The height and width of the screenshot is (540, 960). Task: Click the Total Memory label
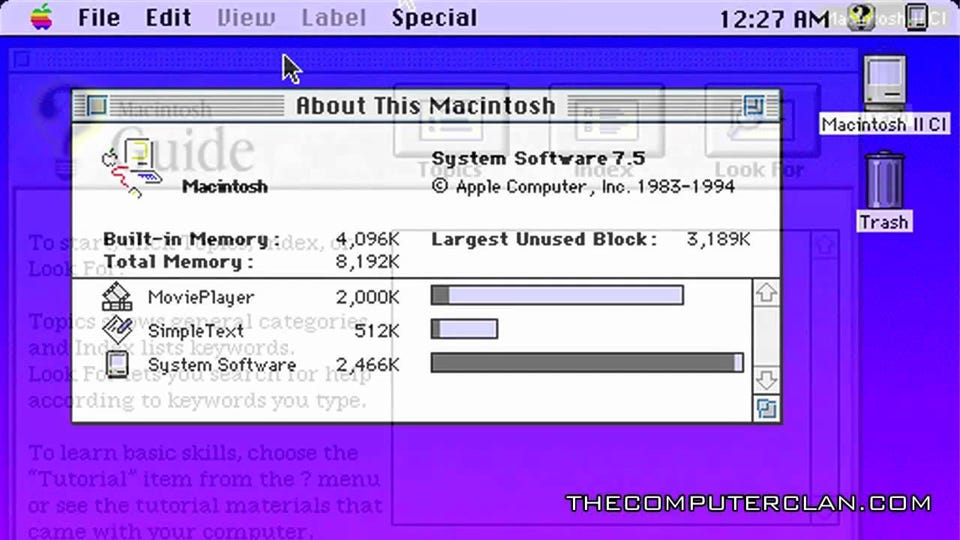pyautogui.click(x=178, y=262)
